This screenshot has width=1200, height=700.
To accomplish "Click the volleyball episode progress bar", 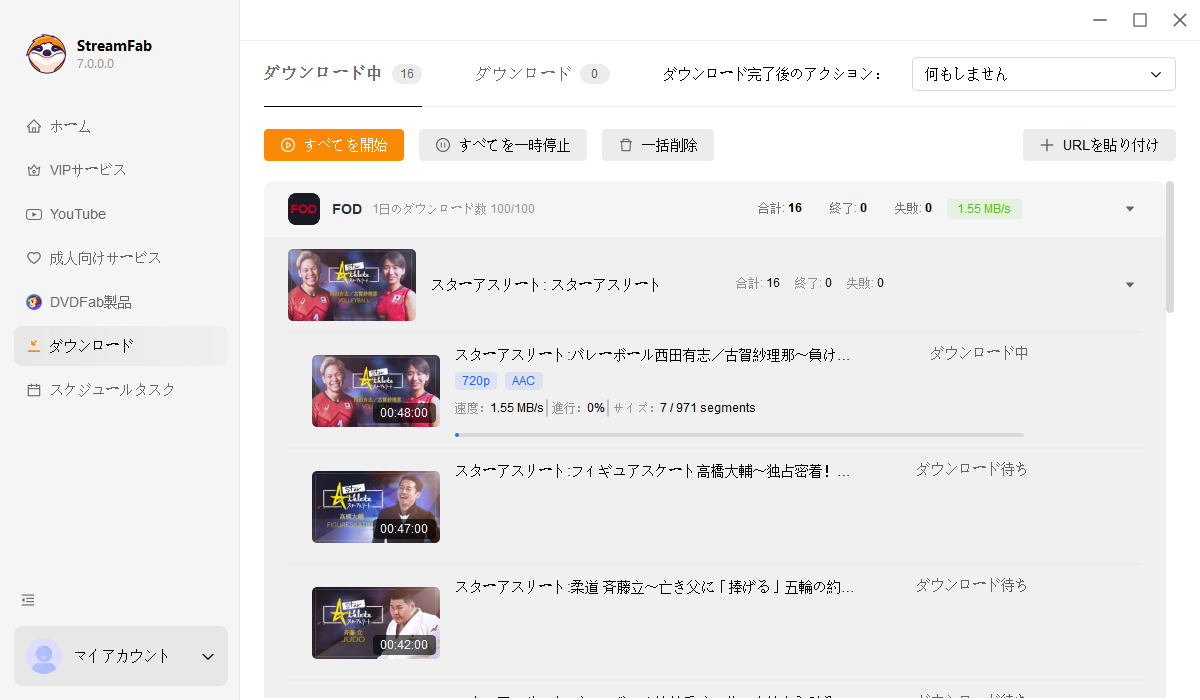I will pos(740,434).
